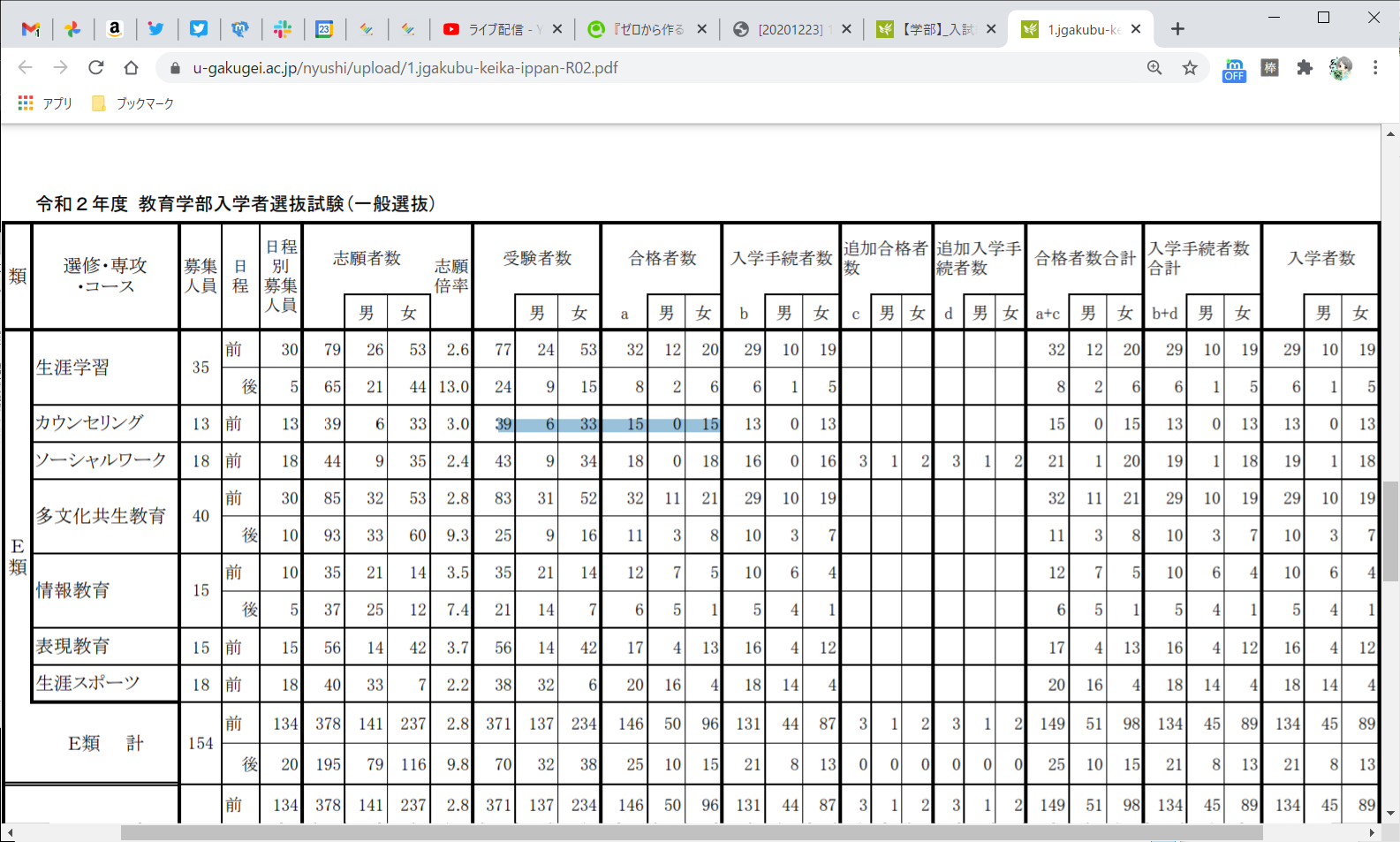Screen dimensions: 1400x842
Task: Click the 7.4 application ratio cell
Action: 458,610
